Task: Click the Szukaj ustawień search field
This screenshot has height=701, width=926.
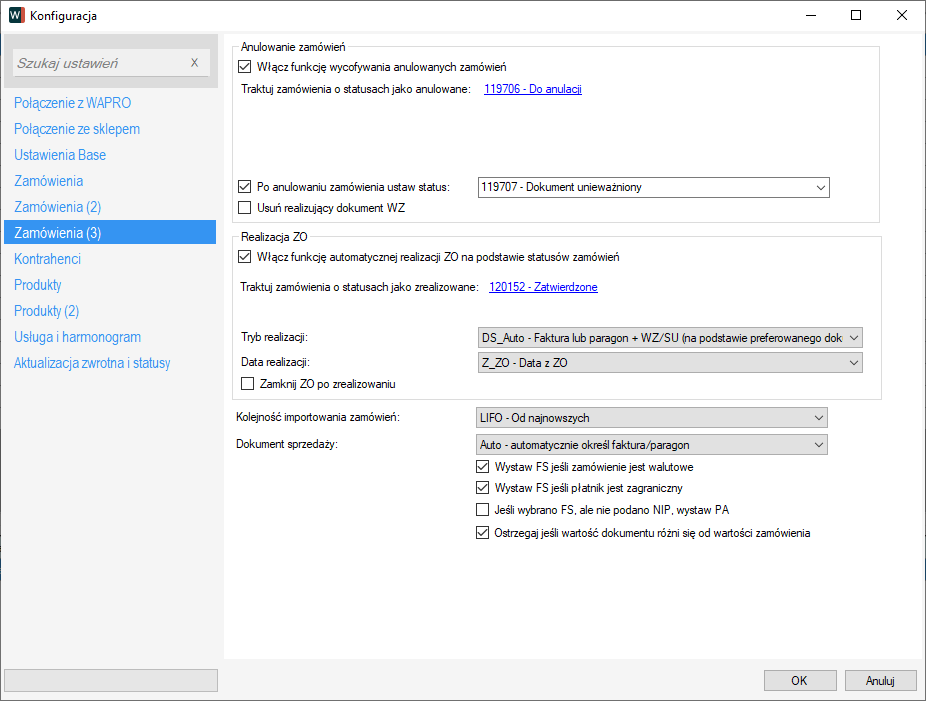Action: (100, 63)
